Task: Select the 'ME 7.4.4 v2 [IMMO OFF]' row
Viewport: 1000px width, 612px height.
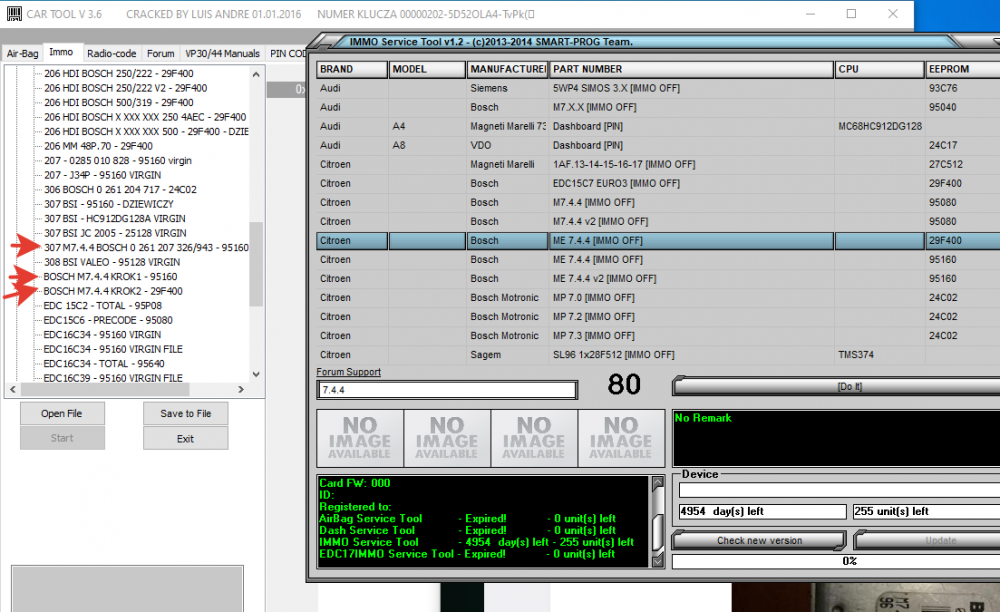Action: 658,279
